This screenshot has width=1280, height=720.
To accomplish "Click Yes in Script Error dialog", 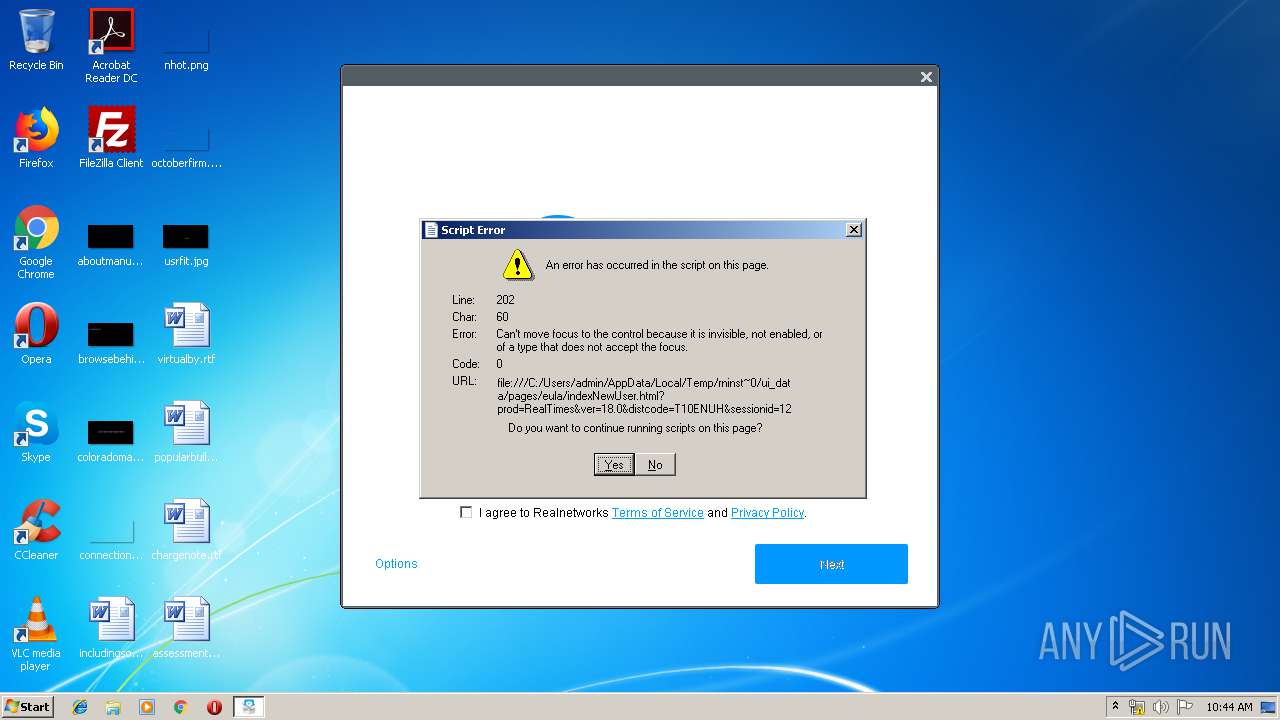I will click(614, 464).
